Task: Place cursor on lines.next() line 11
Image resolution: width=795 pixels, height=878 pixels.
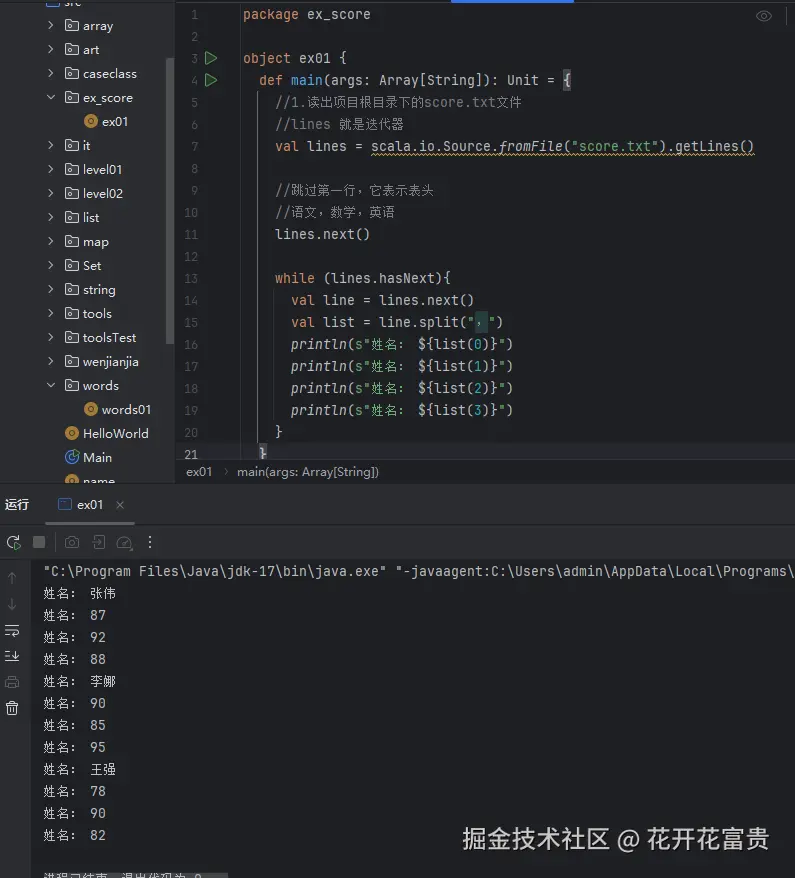Action: [x=322, y=234]
